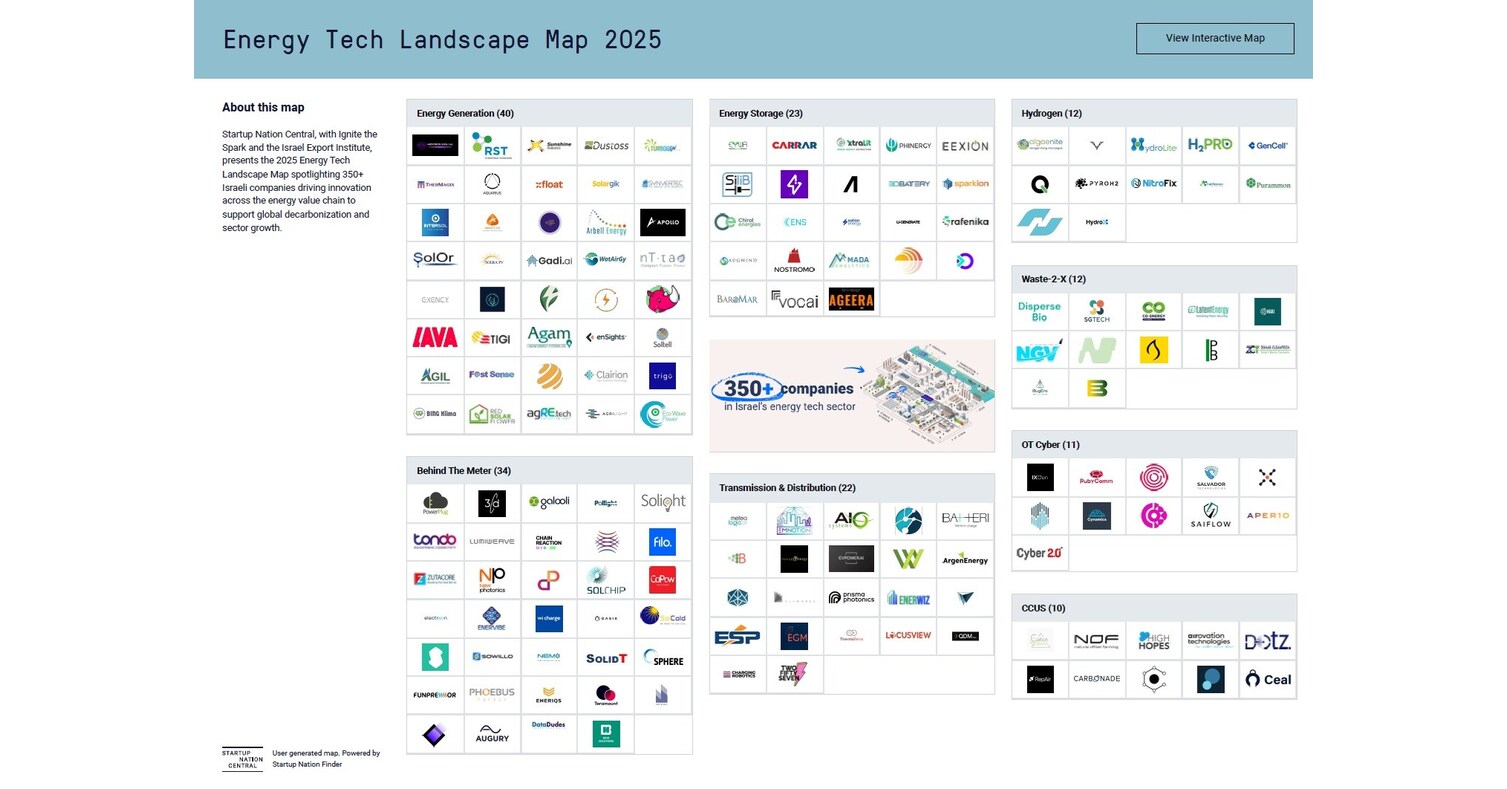Select the Disperse Bio logo
The width and height of the screenshot is (1507, 789).
click(x=1039, y=311)
